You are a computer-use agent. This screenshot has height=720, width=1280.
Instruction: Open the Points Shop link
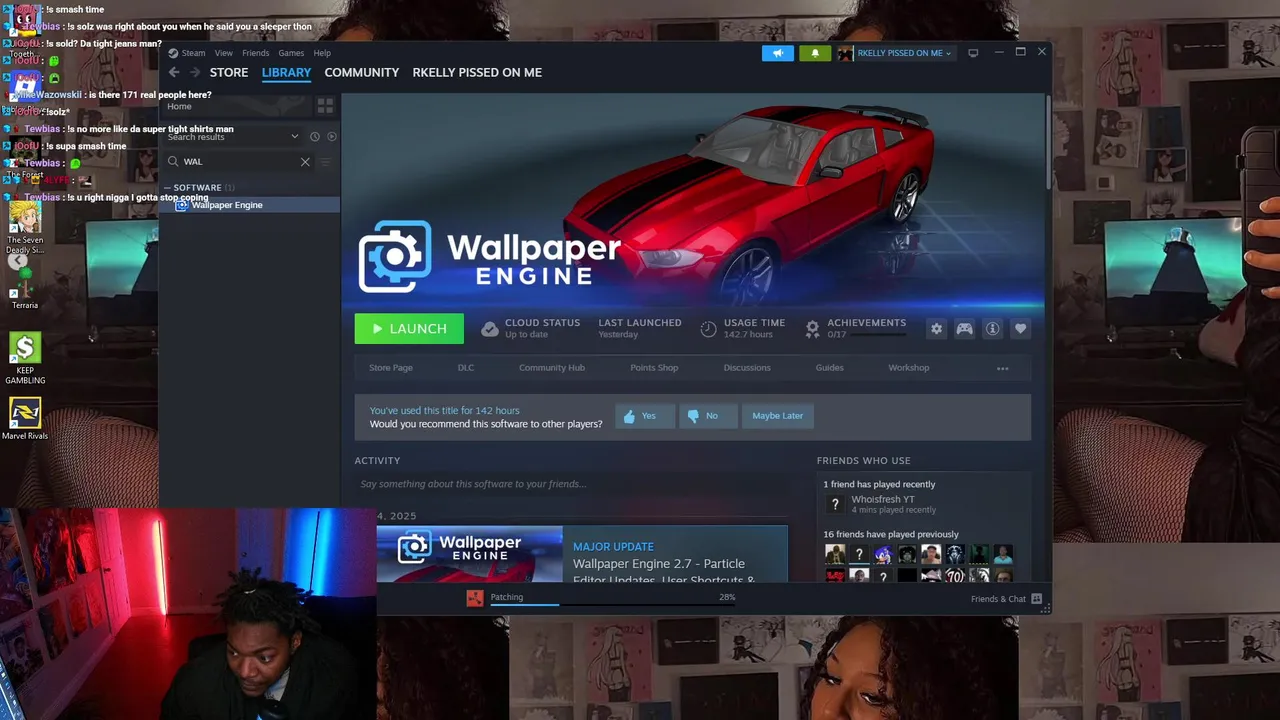[654, 368]
